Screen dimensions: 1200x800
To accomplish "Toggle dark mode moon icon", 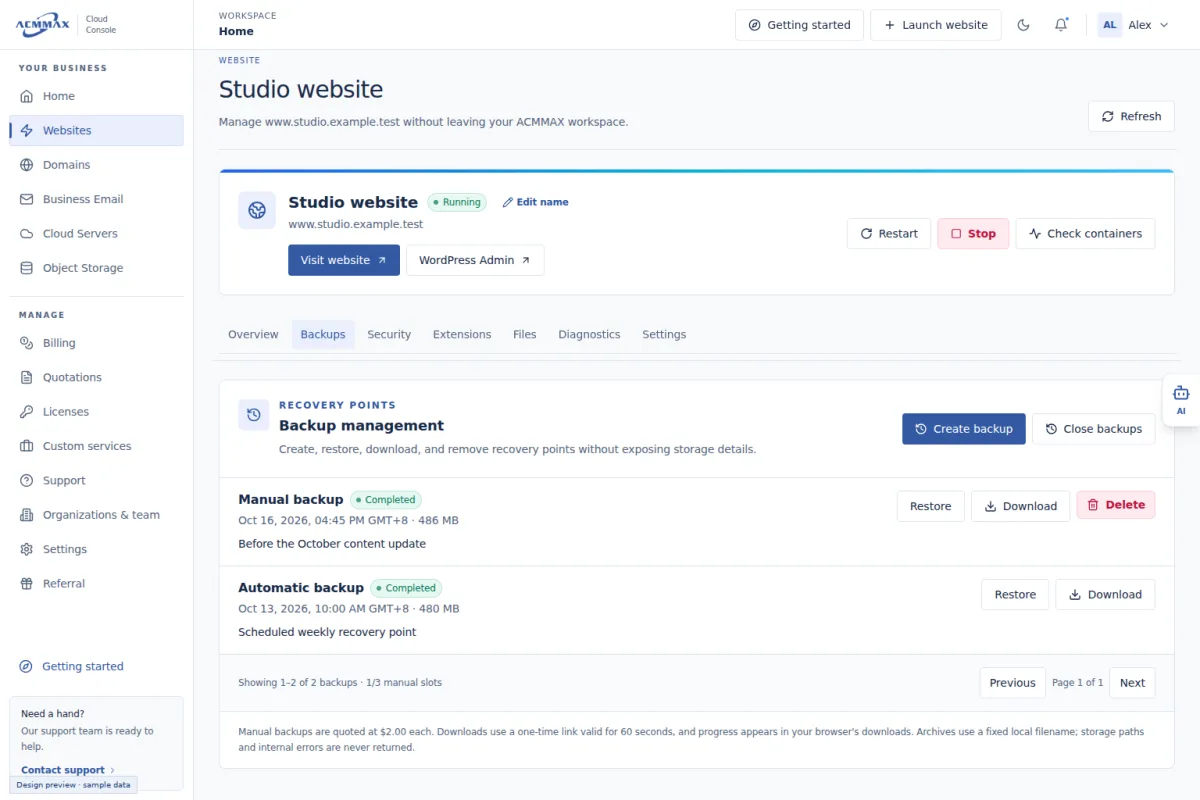I will pyautogui.click(x=1023, y=25).
